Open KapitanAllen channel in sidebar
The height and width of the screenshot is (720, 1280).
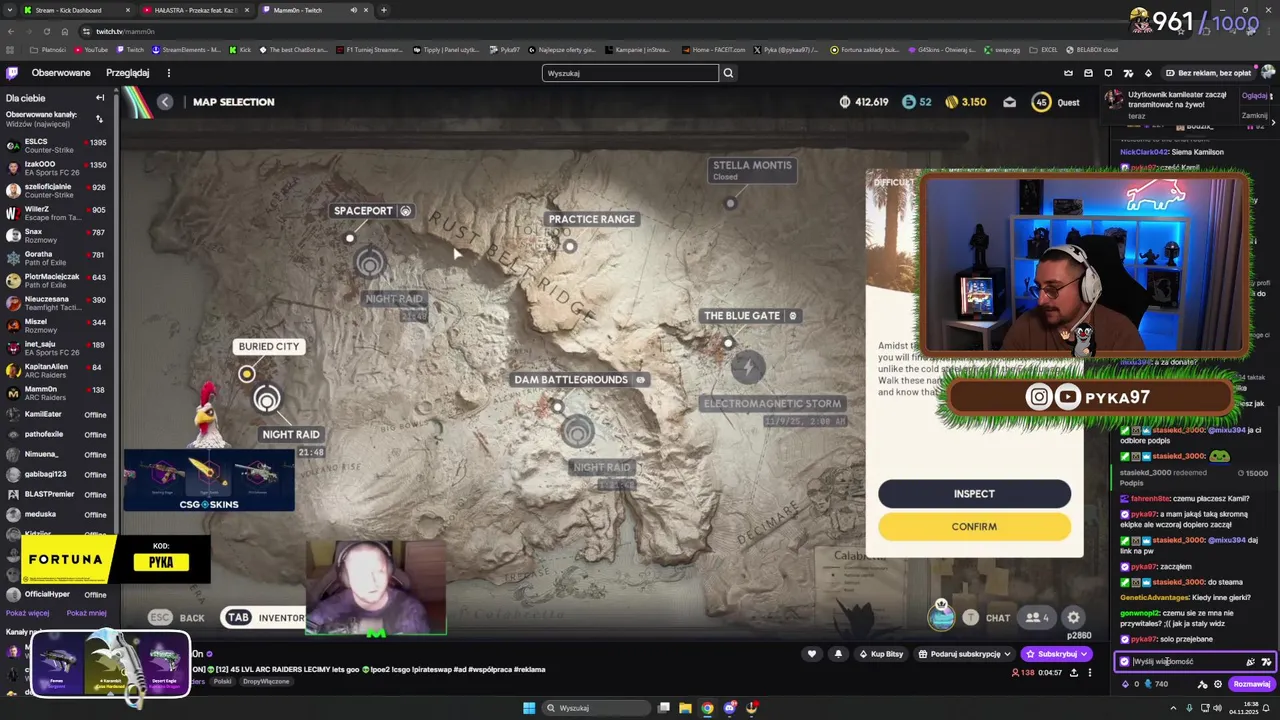click(x=57, y=370)
